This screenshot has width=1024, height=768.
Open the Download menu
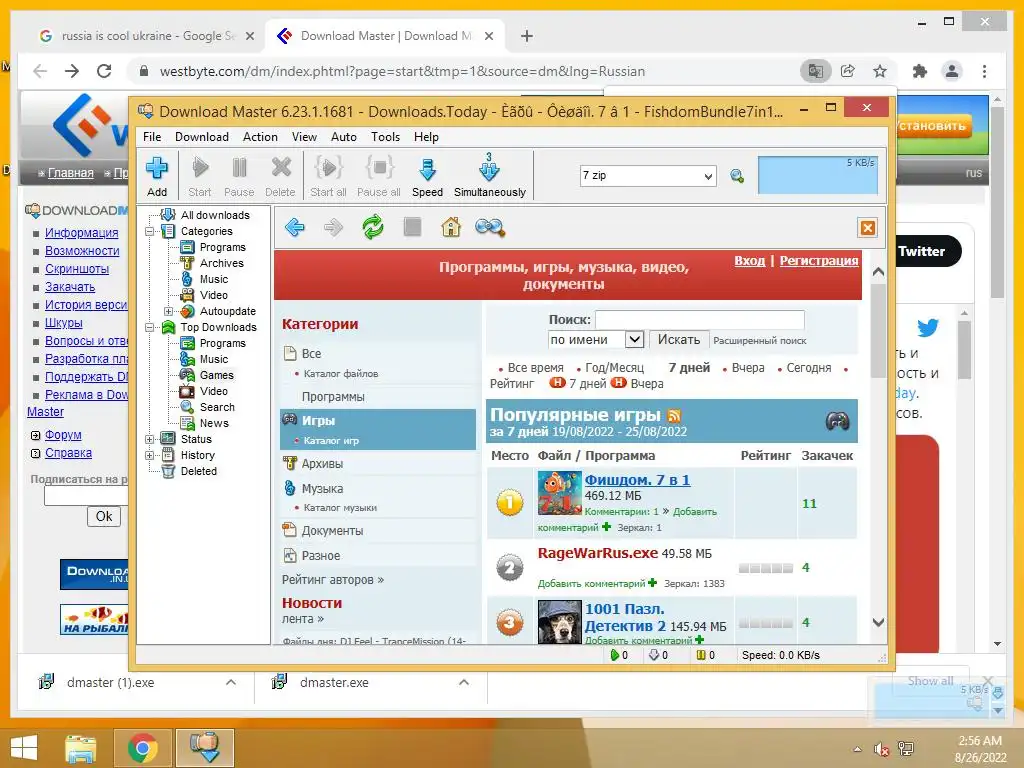tap(202, 137)
